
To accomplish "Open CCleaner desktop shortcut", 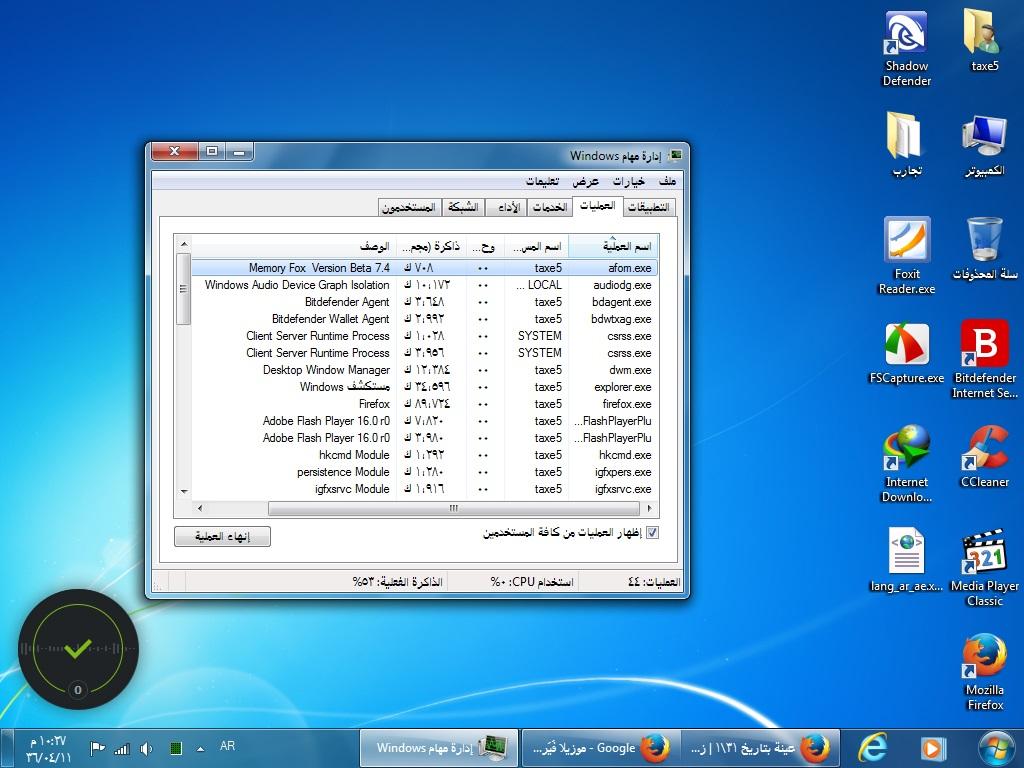I will tap(984, 456).
